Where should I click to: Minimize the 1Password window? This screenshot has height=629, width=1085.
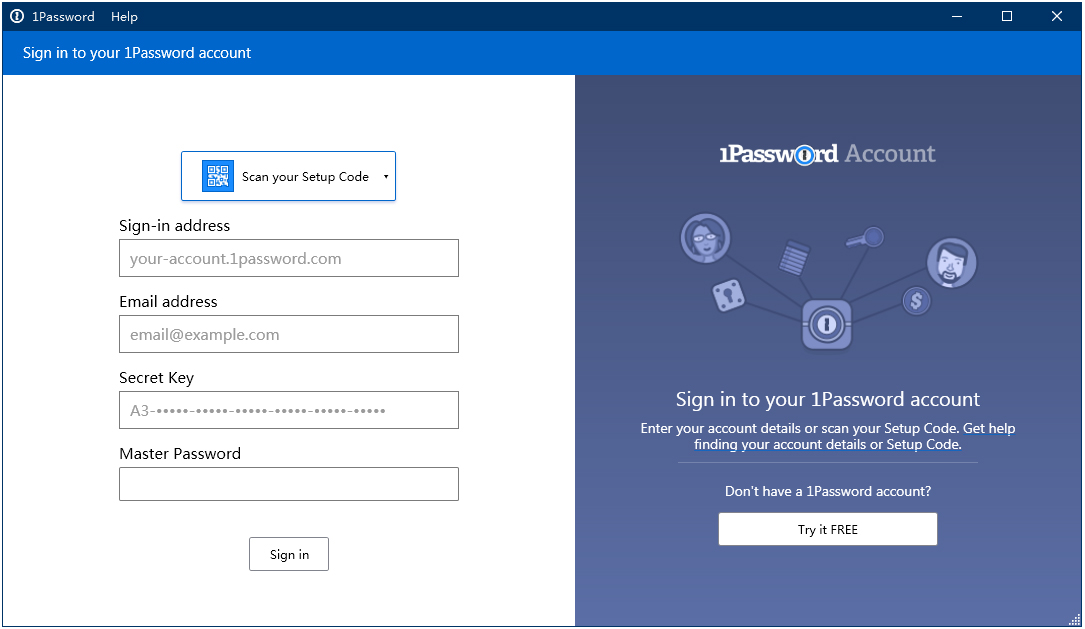(x=957, y=16)
